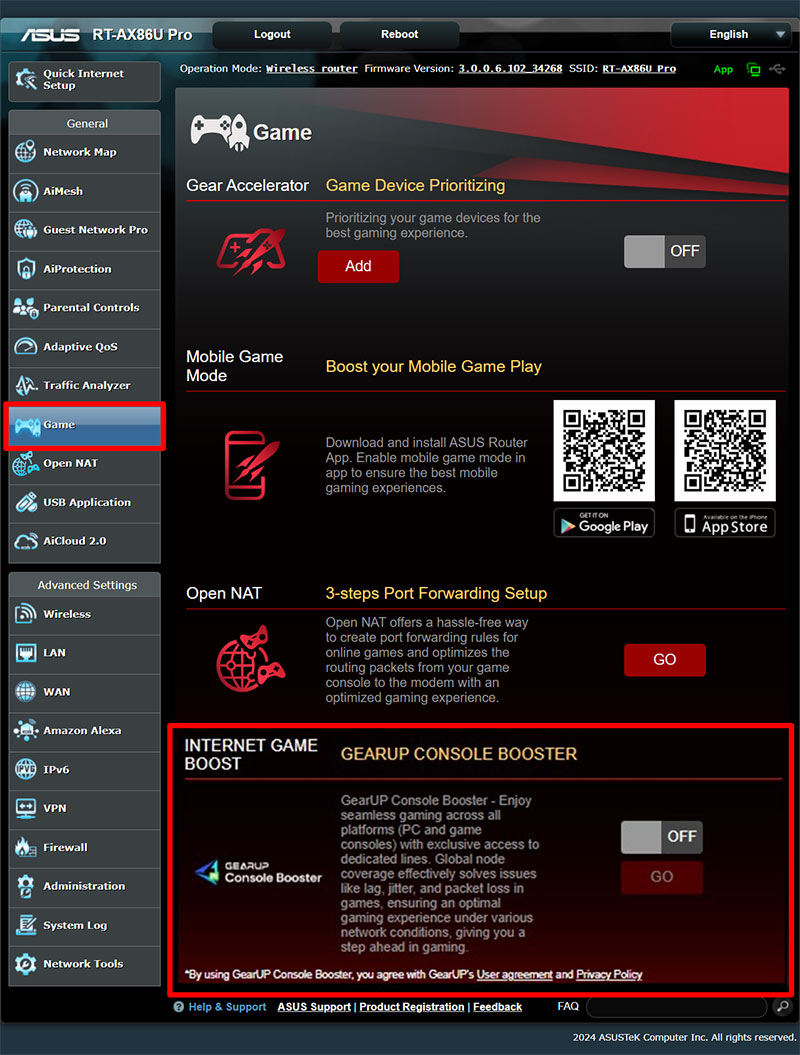Image resolution: width=800 pixels, height=1055 pixels.
Task: Click the Feedback link
Action: click(x=497, y=1007)
